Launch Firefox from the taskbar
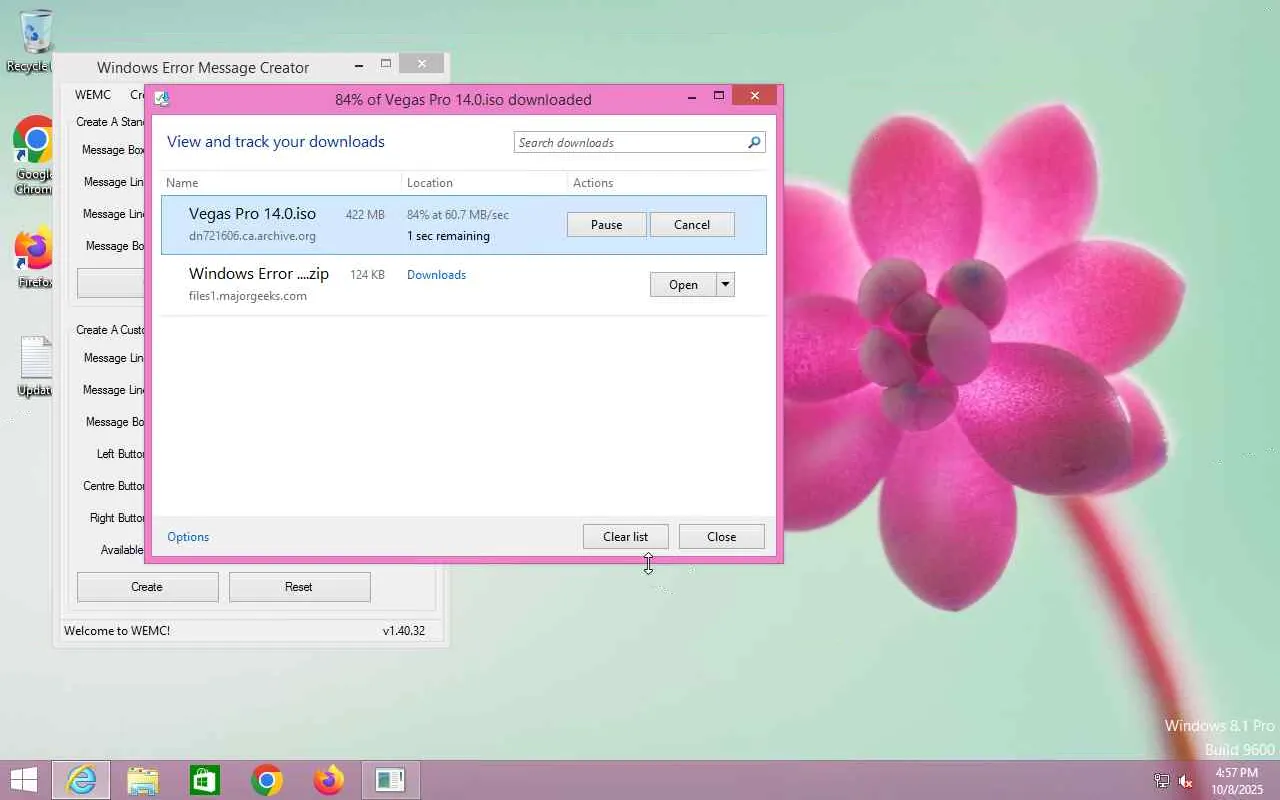The width and height of the screenshot is (1280, 800). click(x=328, y=780)
